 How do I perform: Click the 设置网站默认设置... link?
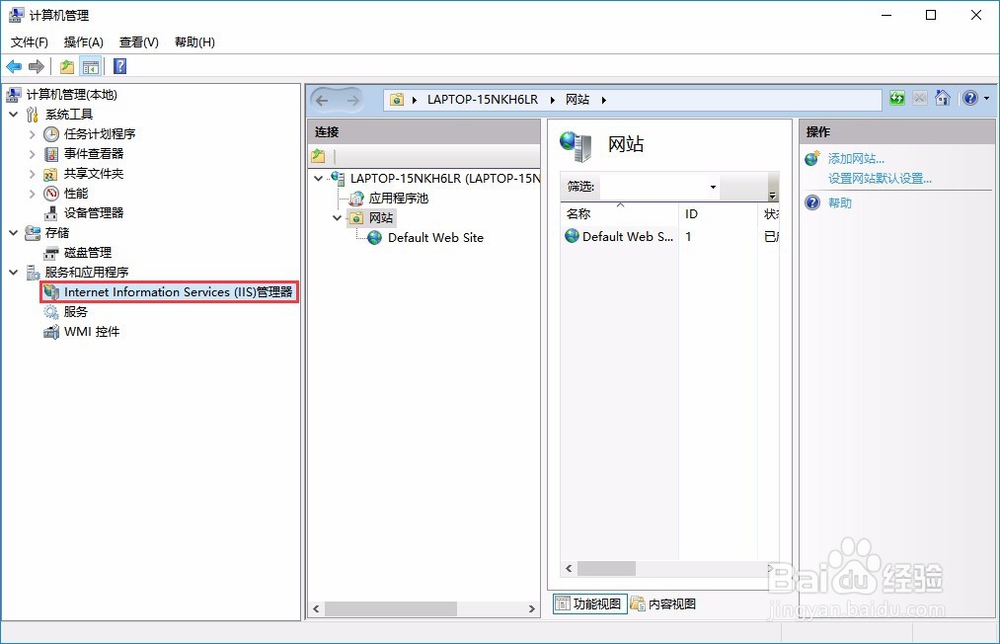coord(879,179)
